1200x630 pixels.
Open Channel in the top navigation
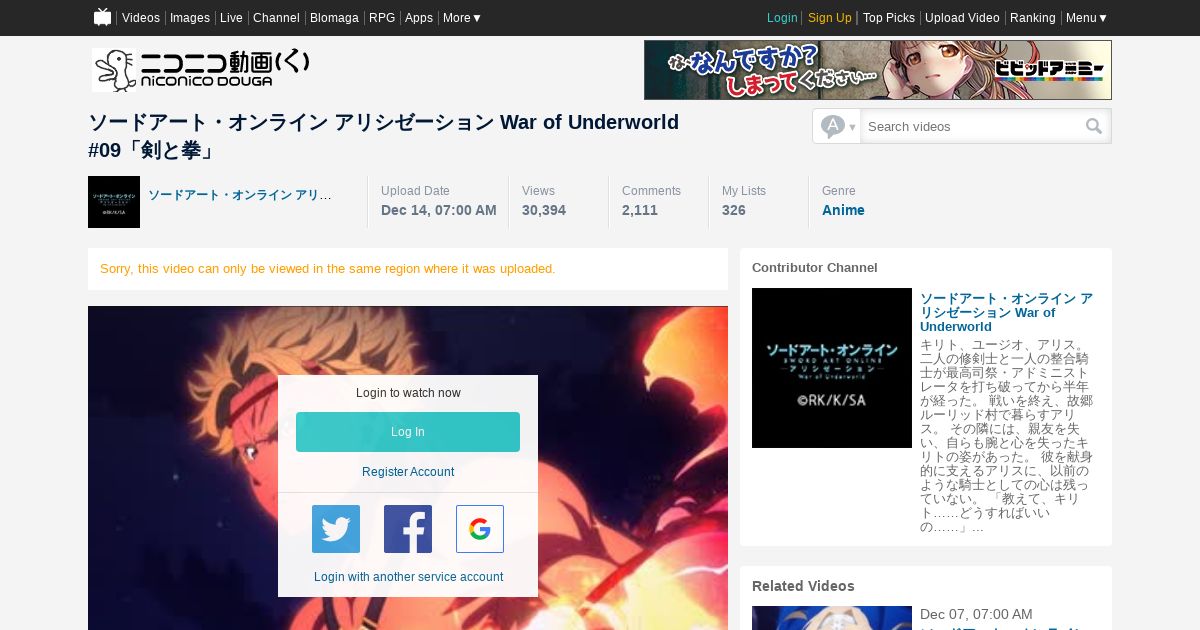(276, 18)
